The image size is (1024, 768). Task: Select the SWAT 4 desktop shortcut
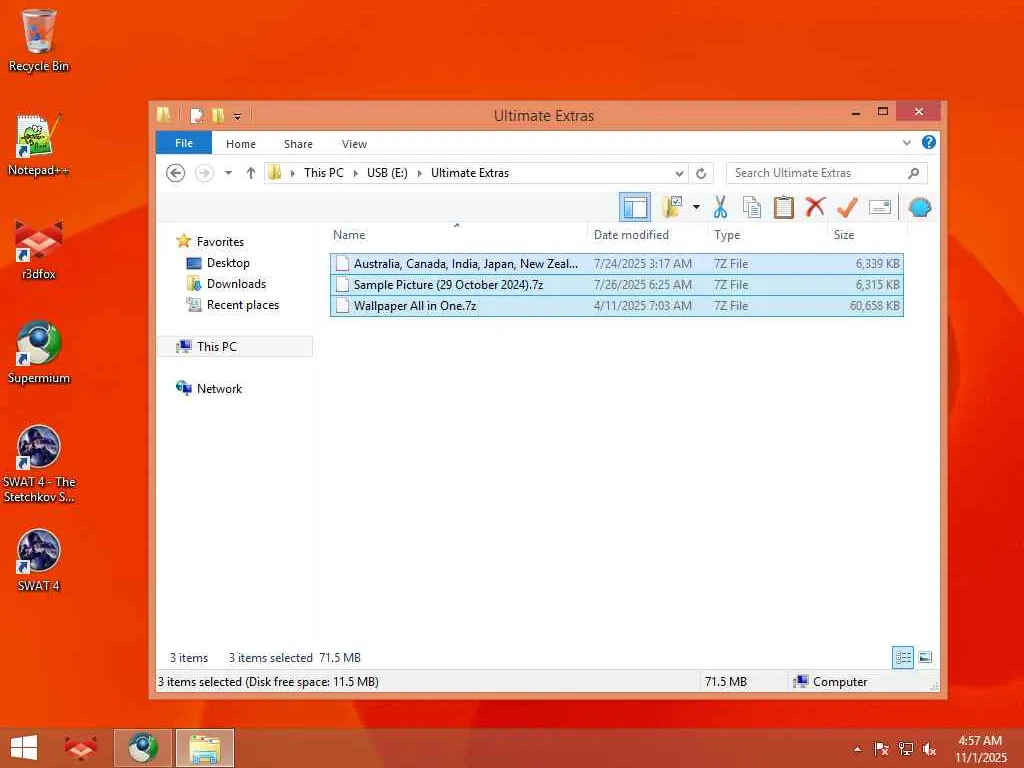pos(39,561)
